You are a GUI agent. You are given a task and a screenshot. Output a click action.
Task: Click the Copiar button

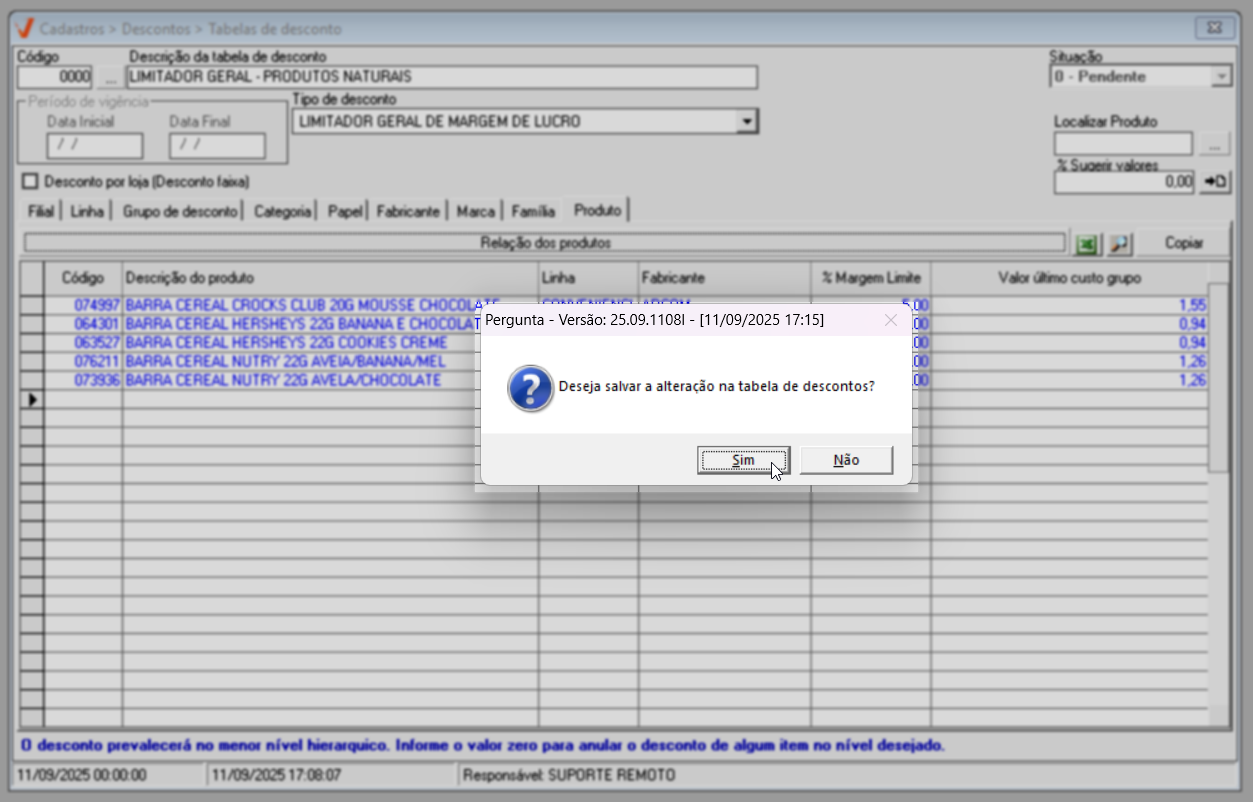click(1184, 243)
